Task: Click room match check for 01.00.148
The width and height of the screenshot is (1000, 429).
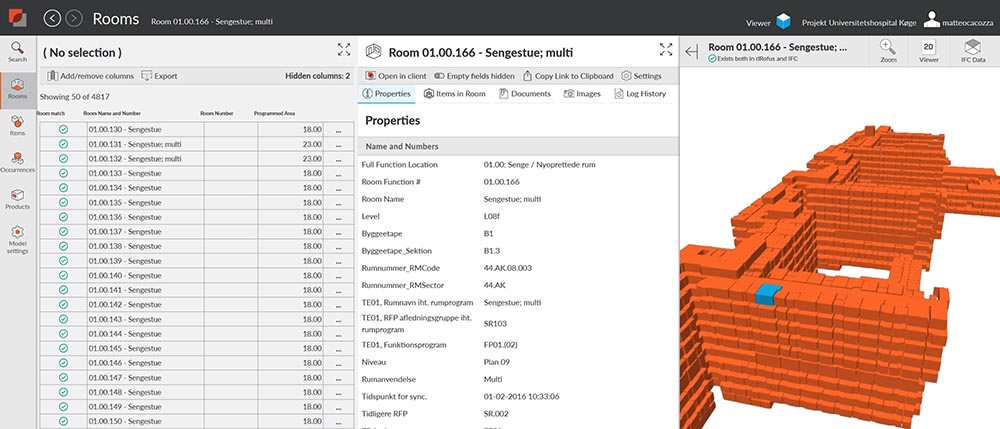Action: coord(63,392)
